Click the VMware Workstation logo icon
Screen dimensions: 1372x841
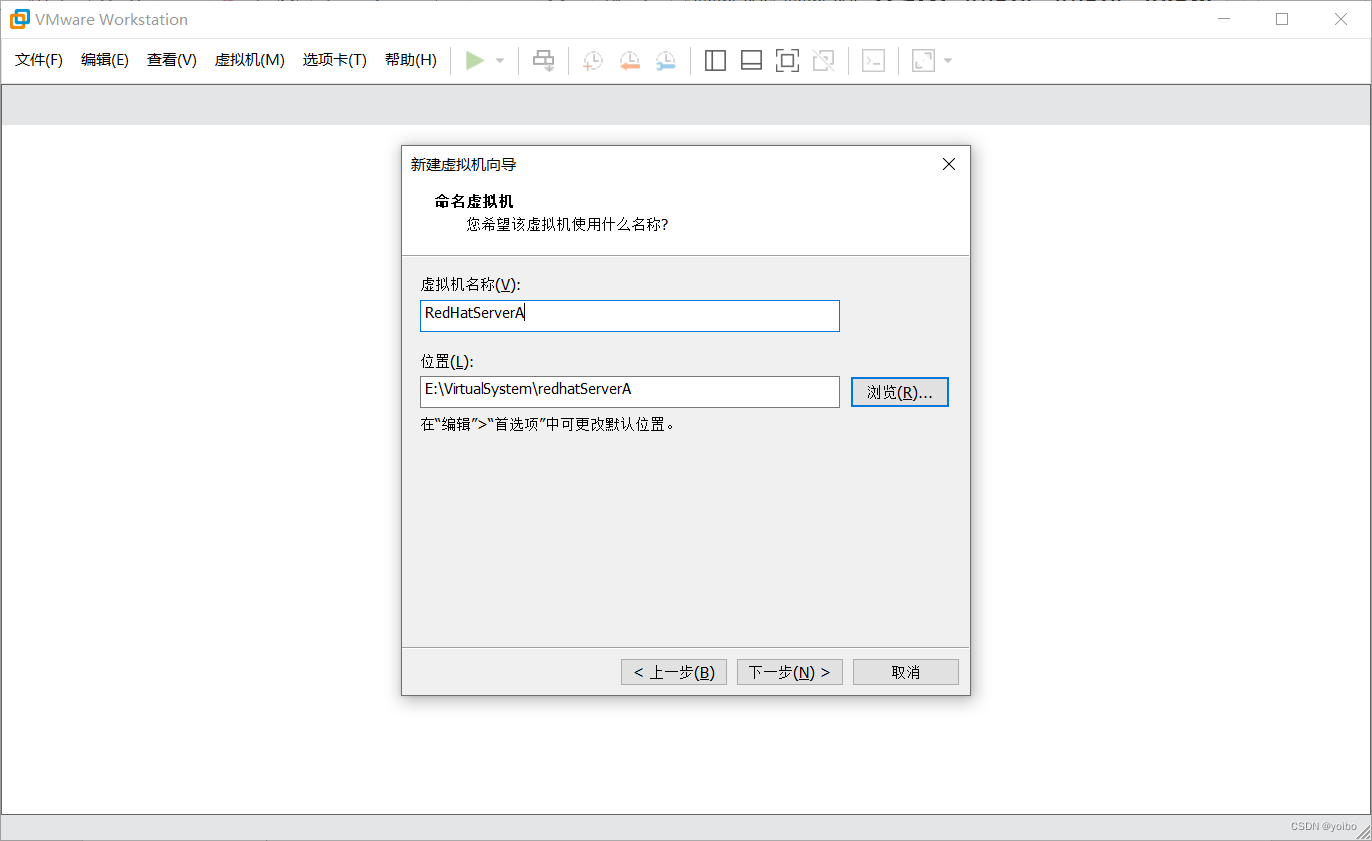point(19,19)
